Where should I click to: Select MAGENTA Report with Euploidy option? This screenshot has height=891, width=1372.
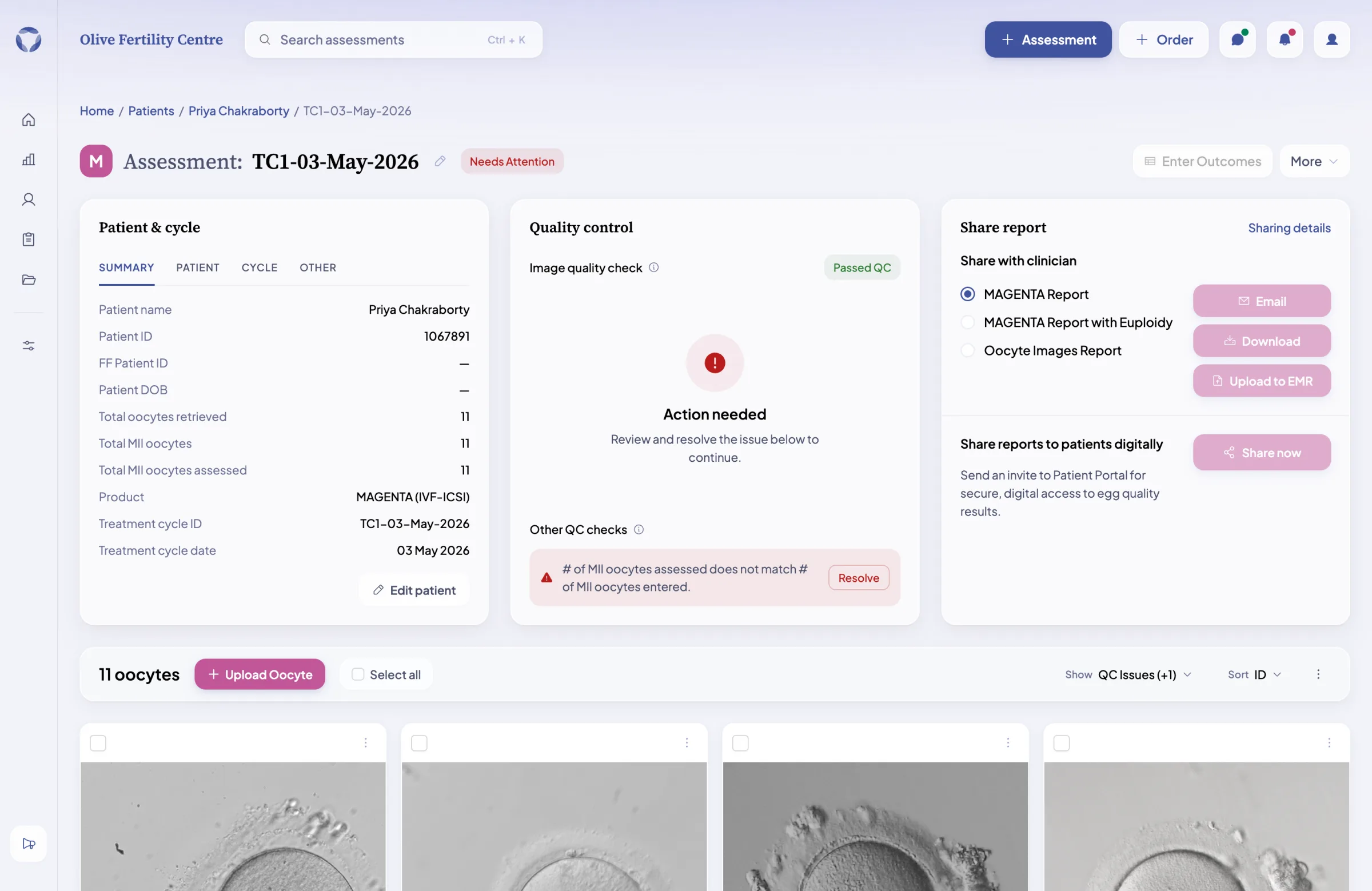click(967, 322)
